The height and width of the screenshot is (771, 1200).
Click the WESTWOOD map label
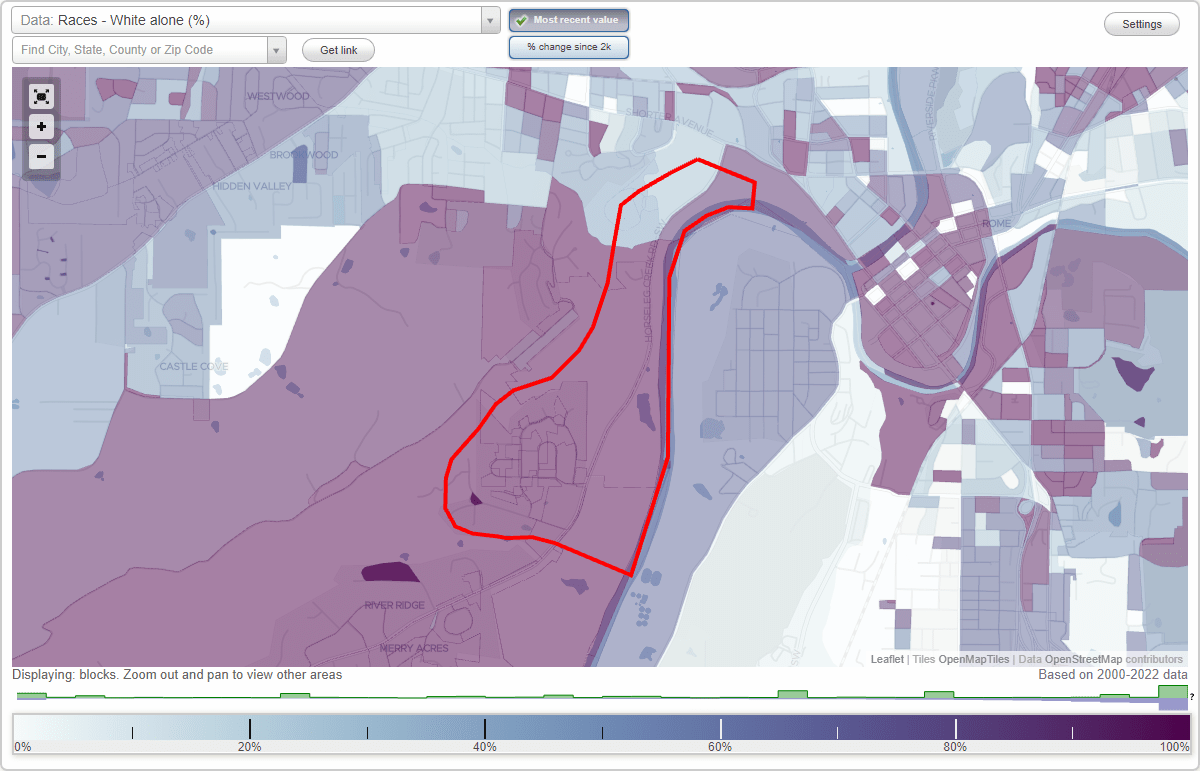pyautogui.click(x=278, y=96)
